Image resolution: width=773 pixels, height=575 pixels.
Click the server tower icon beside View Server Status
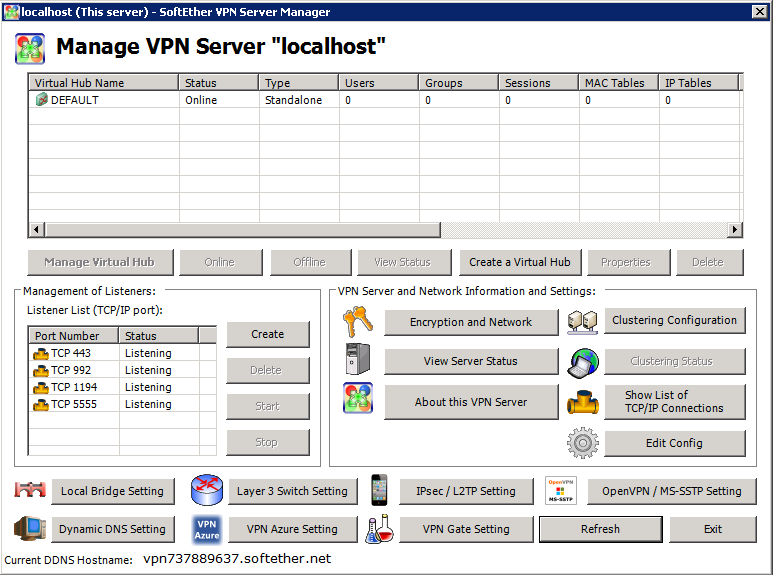358,360
